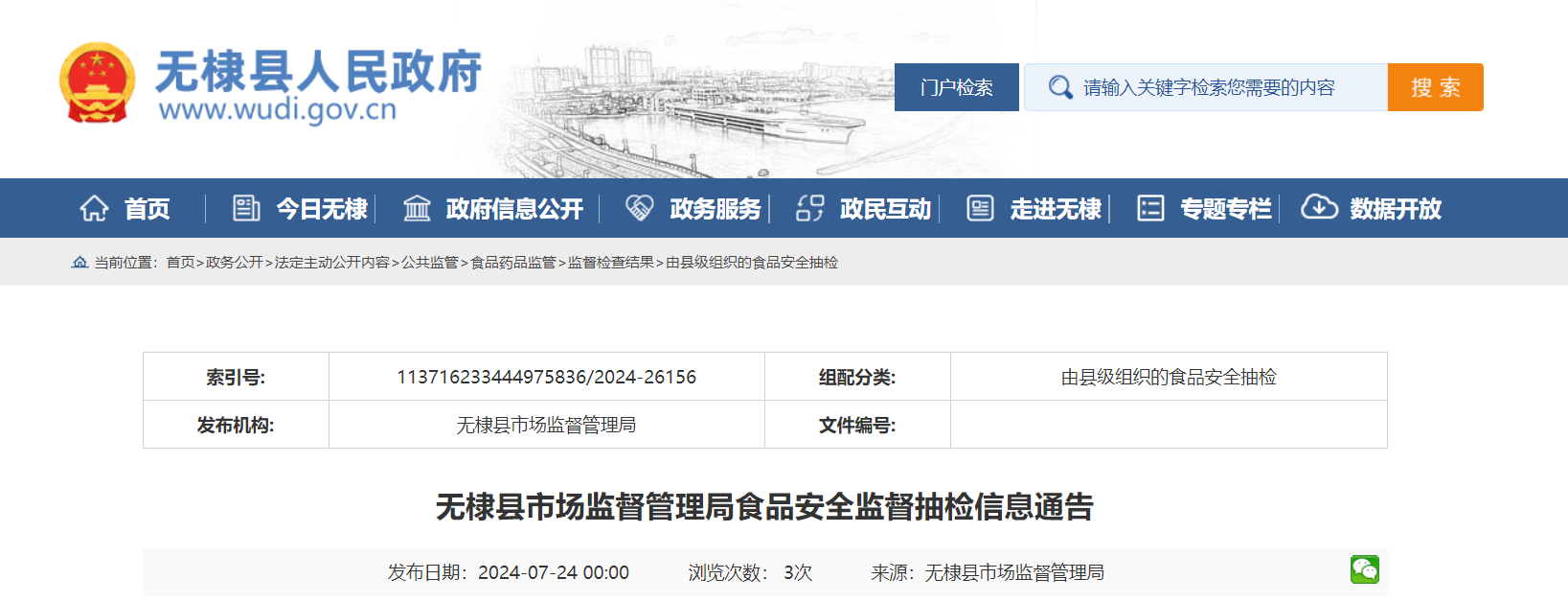This screenshot has height=602, width=1568.
Task: Focus the keyword search input field
Action: click(1226, 87)
